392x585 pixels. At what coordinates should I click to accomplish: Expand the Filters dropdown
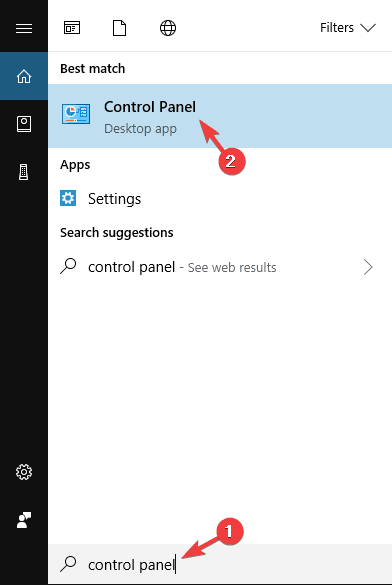tap(348, 28)
